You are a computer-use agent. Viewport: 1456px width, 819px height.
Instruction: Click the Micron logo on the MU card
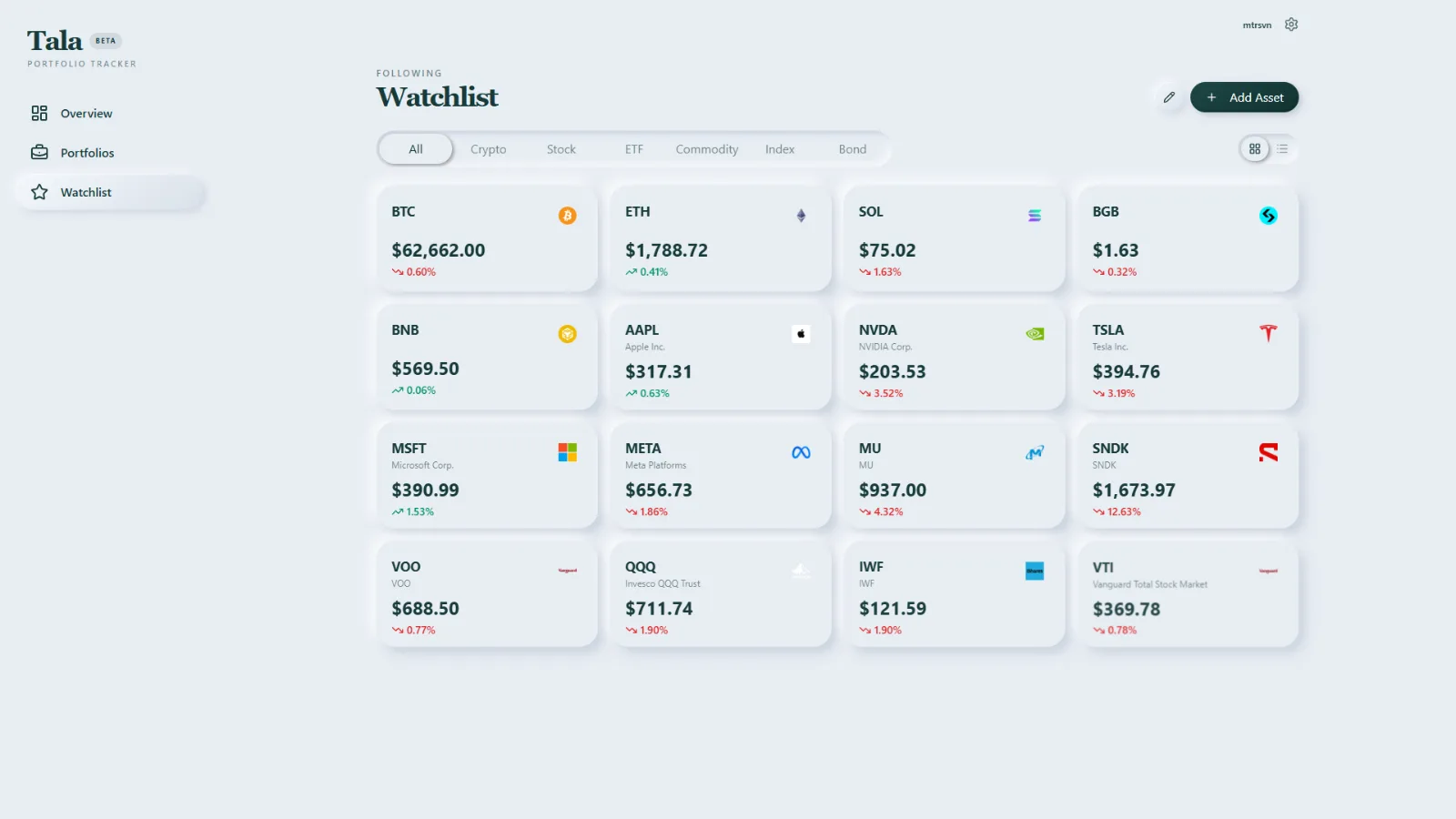pos(1035,452)
